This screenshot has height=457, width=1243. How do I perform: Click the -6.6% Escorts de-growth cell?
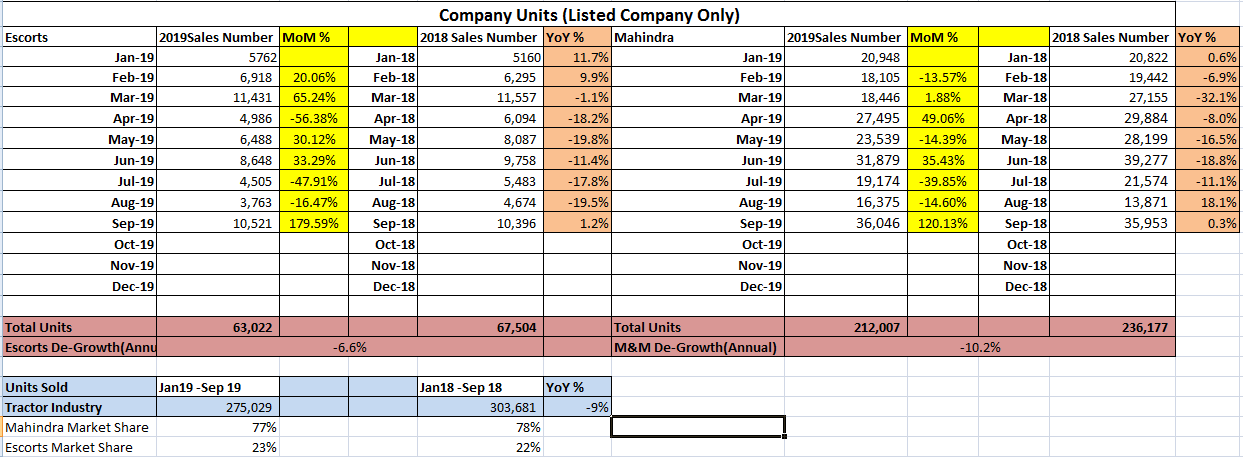(x=348, y=347)
